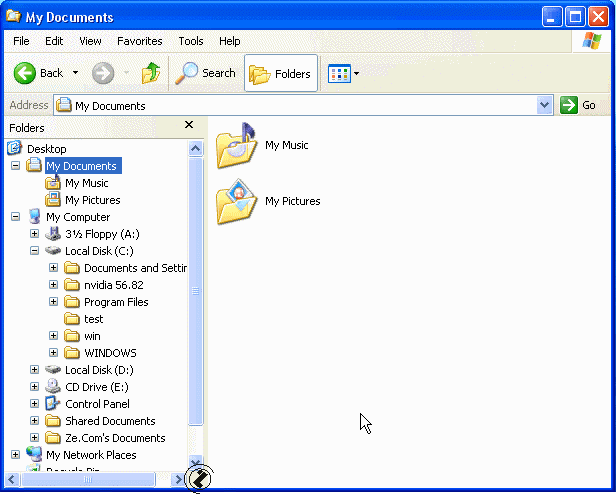Select the Local Disk (C:) drive icon
The width and height of the screenshot is (616, 494).
tap(53, 250)
